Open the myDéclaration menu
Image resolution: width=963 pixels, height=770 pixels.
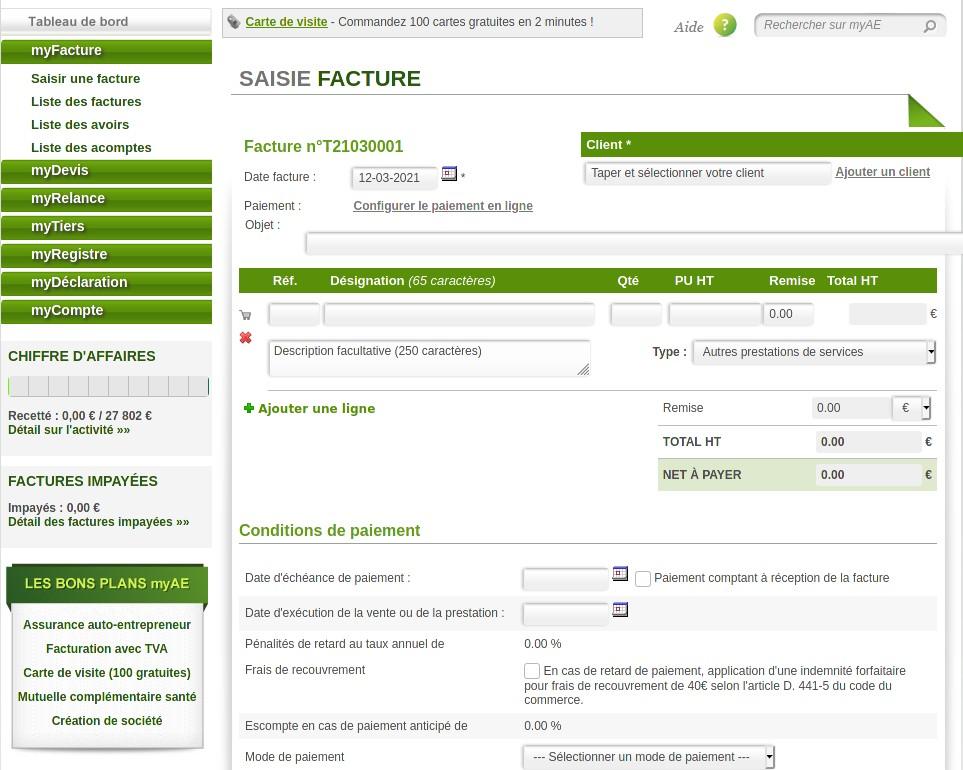tap(106, 283)
